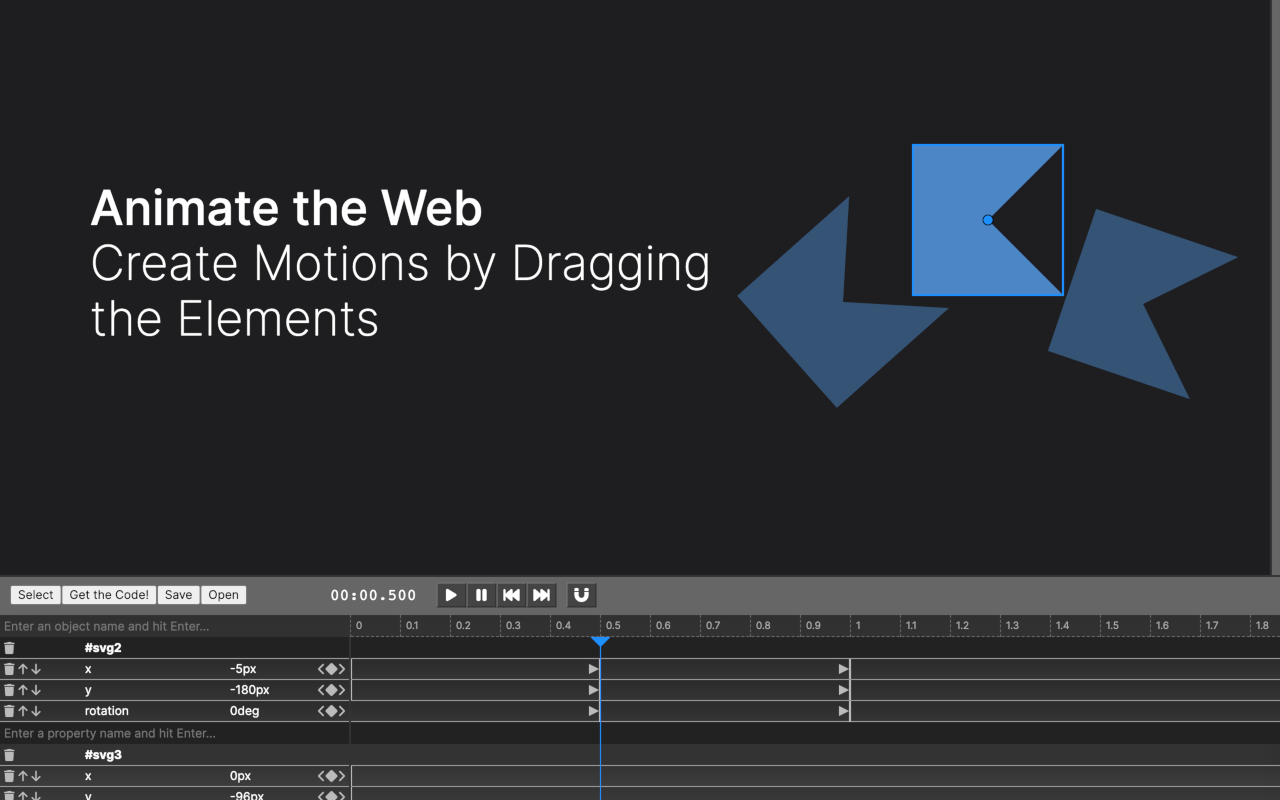The height and width of the screenshot is (800, 1280).
Task: Move the #svg3 x property up
Action: point(23,776)
